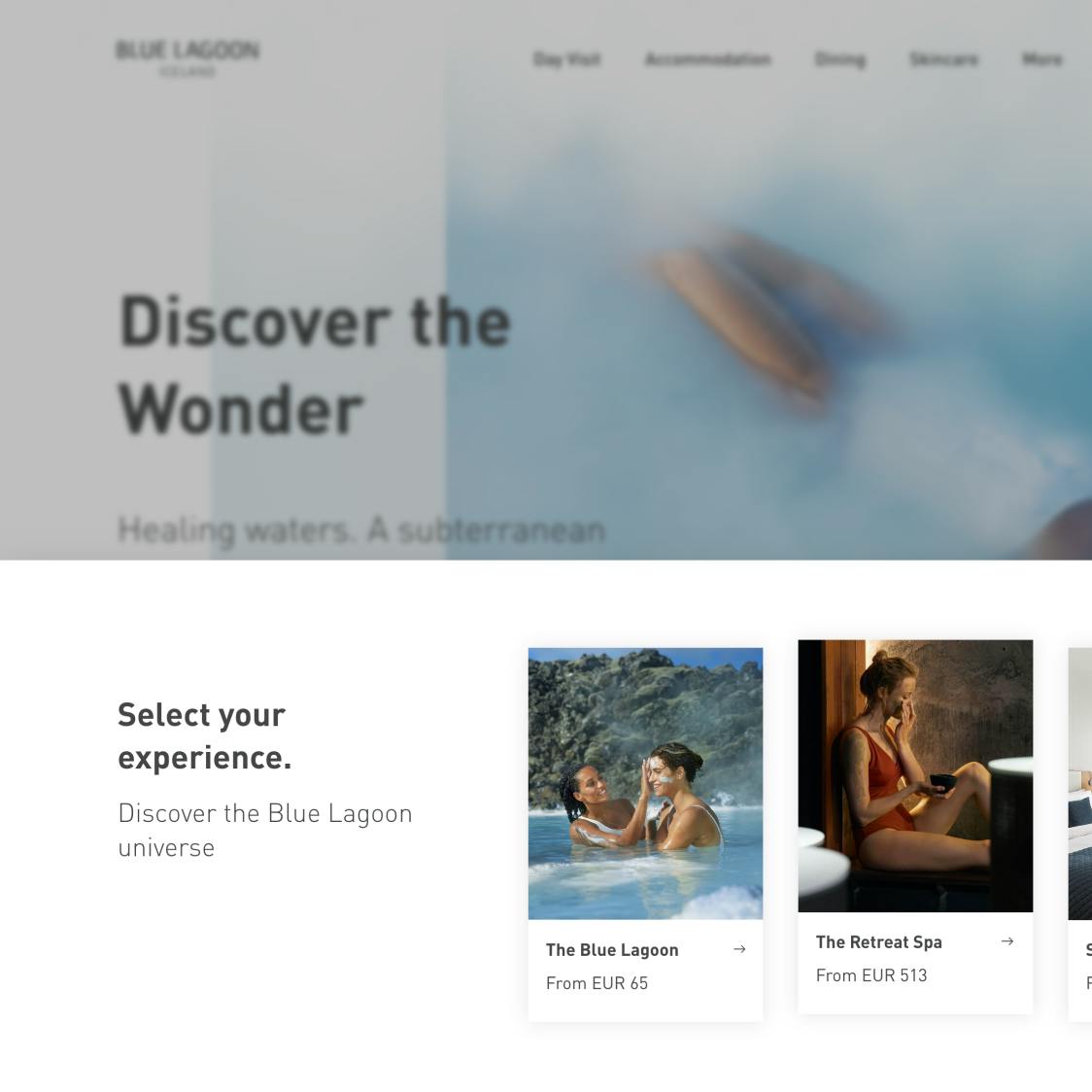Click the From EUR 513 price text
Image resolution: width=1092 pixels, height=1092 pixels.
click(x=871, y=975)
